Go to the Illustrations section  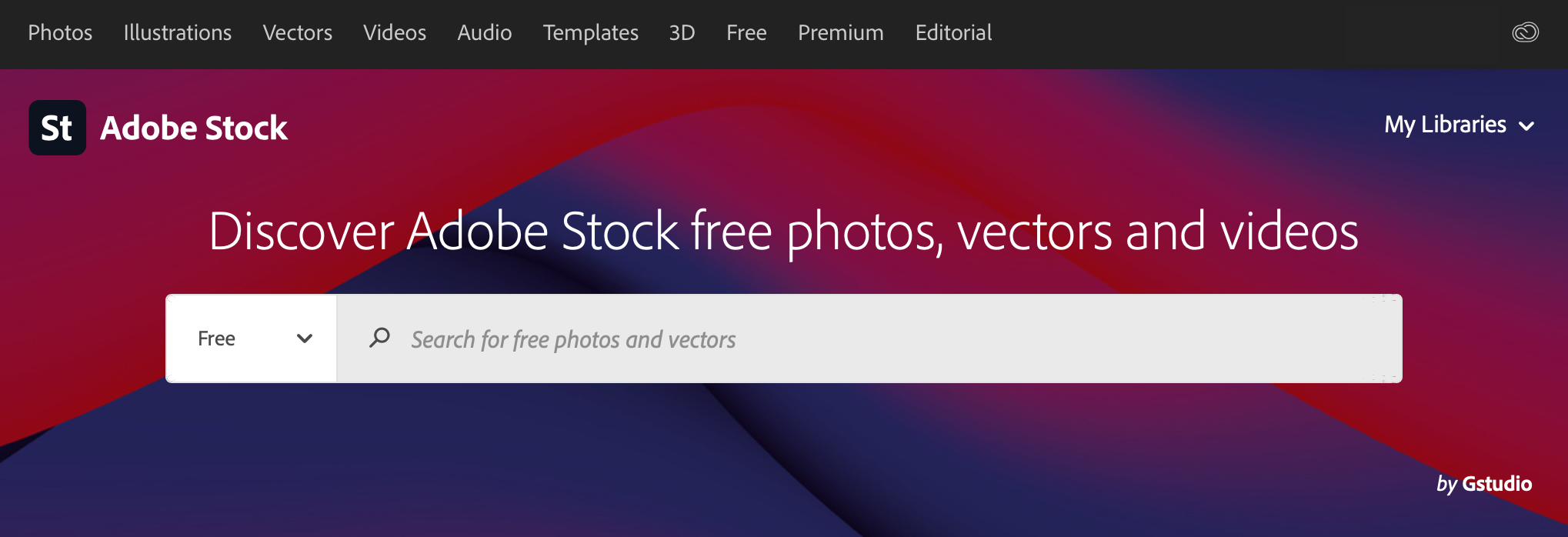(177, 32)
